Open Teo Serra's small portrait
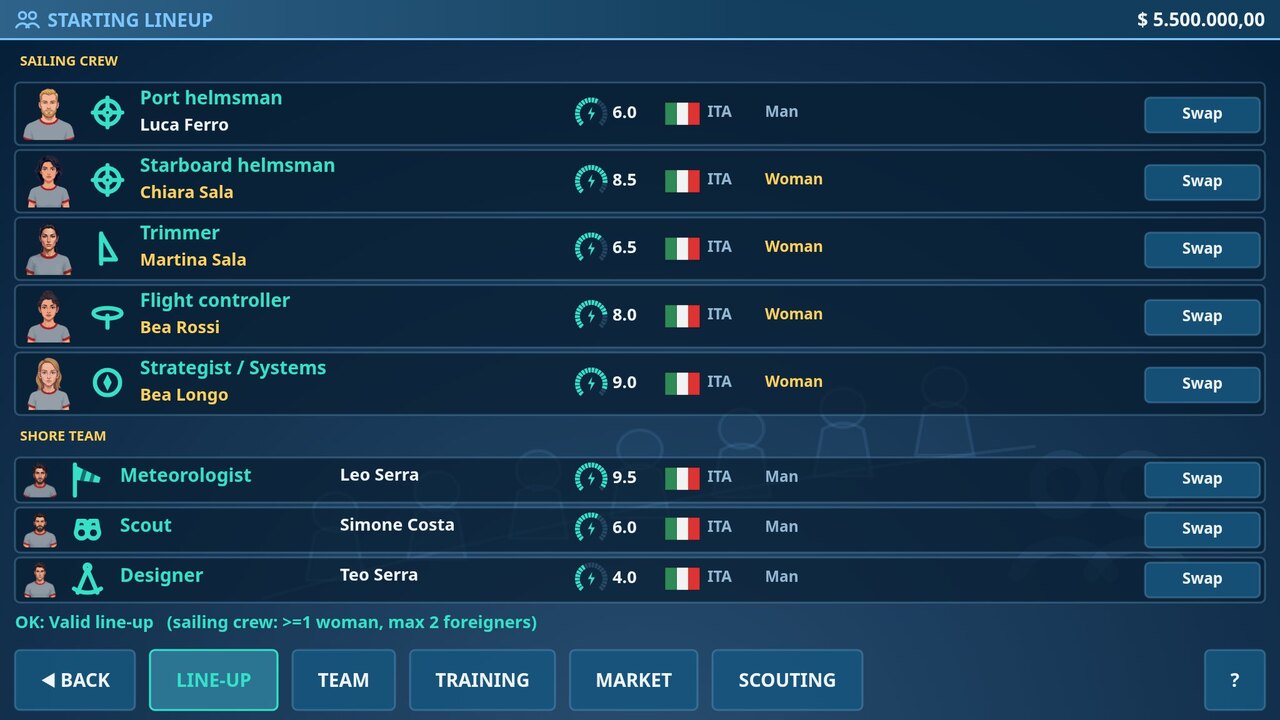Image resolution: width=1280 pixels, height=720 pixels. click(x=40, y=580)
